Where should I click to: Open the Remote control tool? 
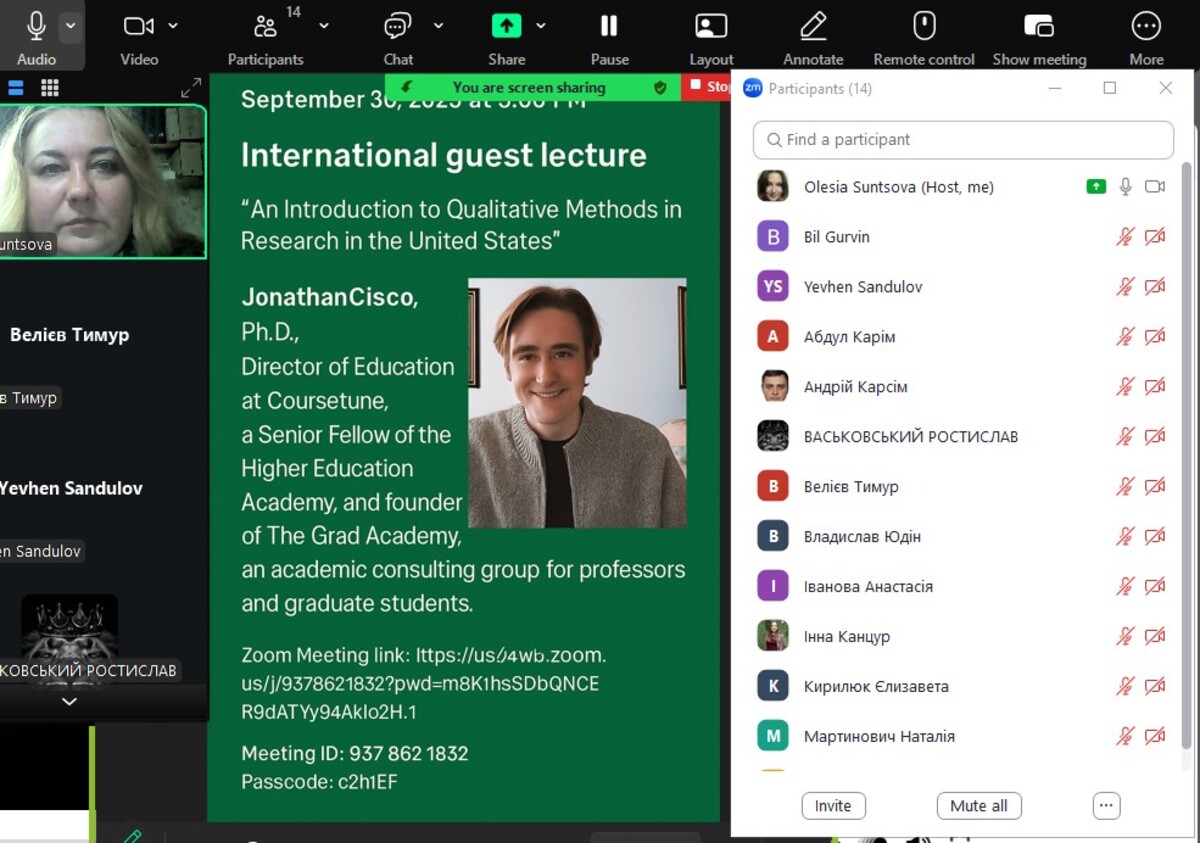coord(923,26)
